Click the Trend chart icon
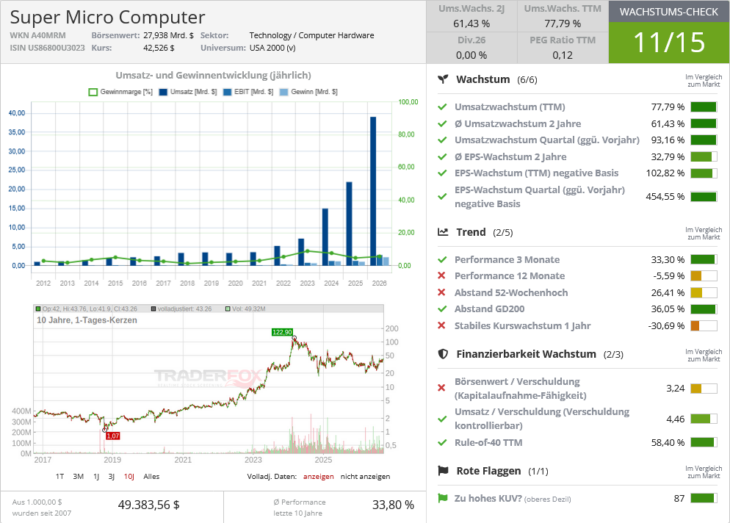The height and width of the screenshot is (523, 730). (443, 232)
